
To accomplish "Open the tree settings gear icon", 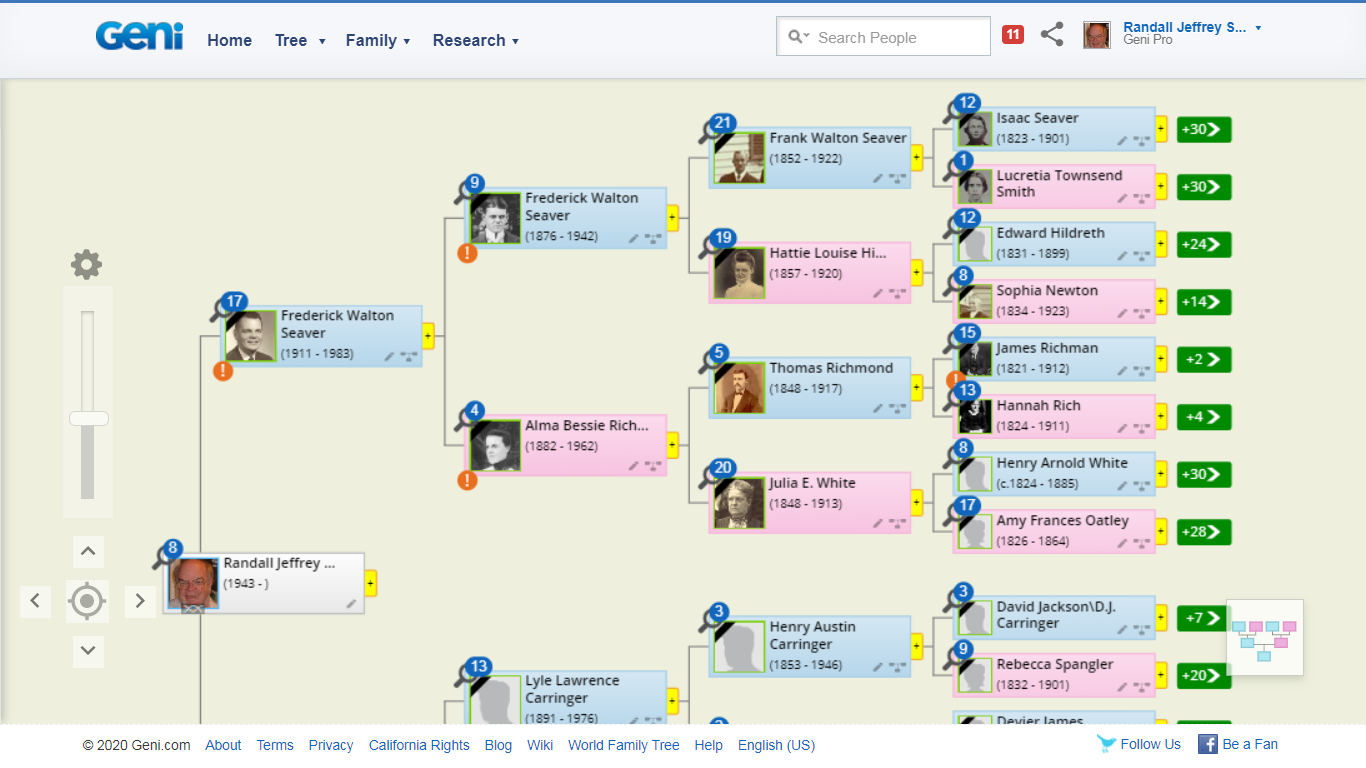I will point(86,264).
